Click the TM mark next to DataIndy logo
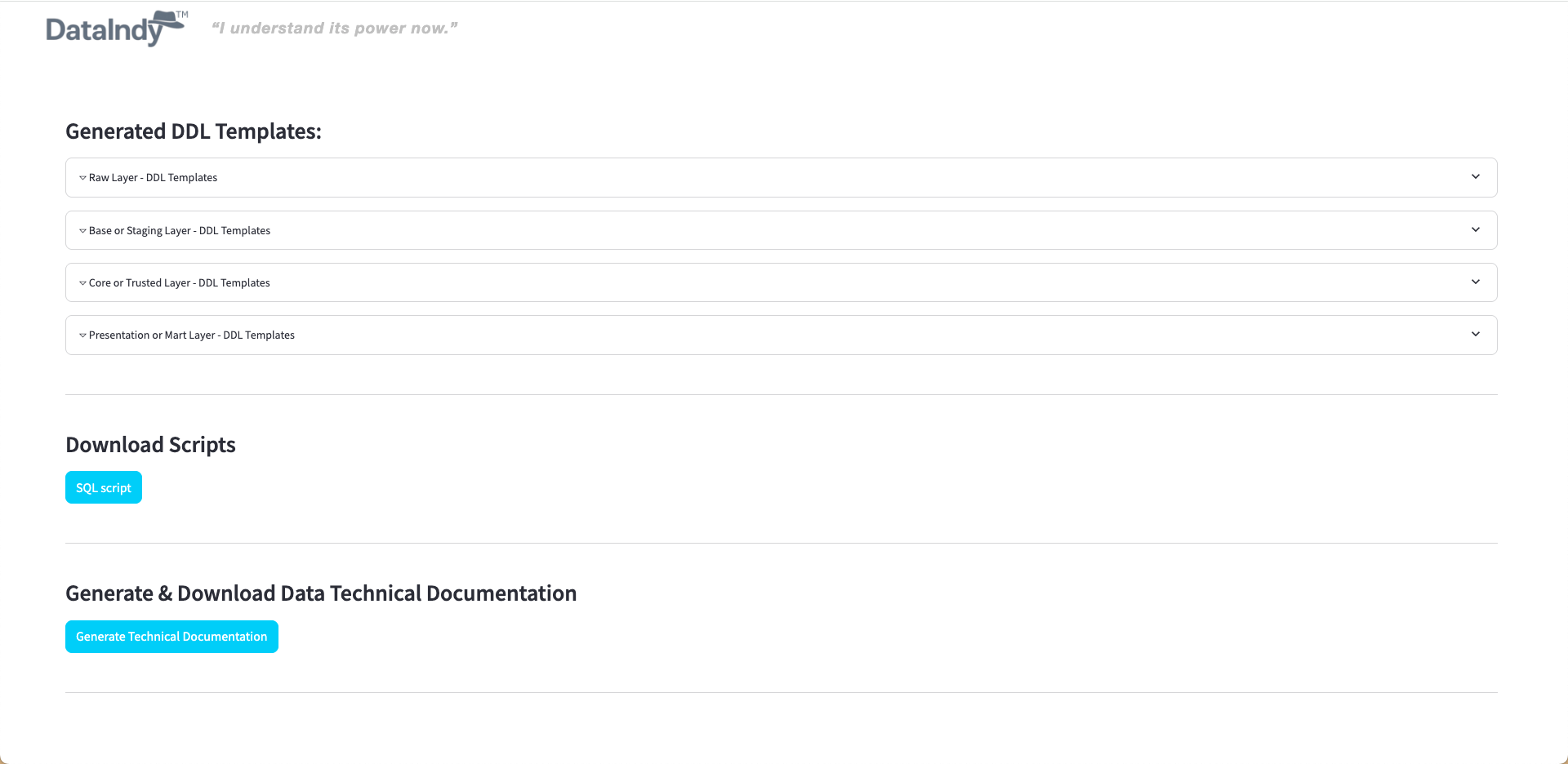Image resolution: width=1568 pixels, height=764 pixels. (x=183, y=13)
